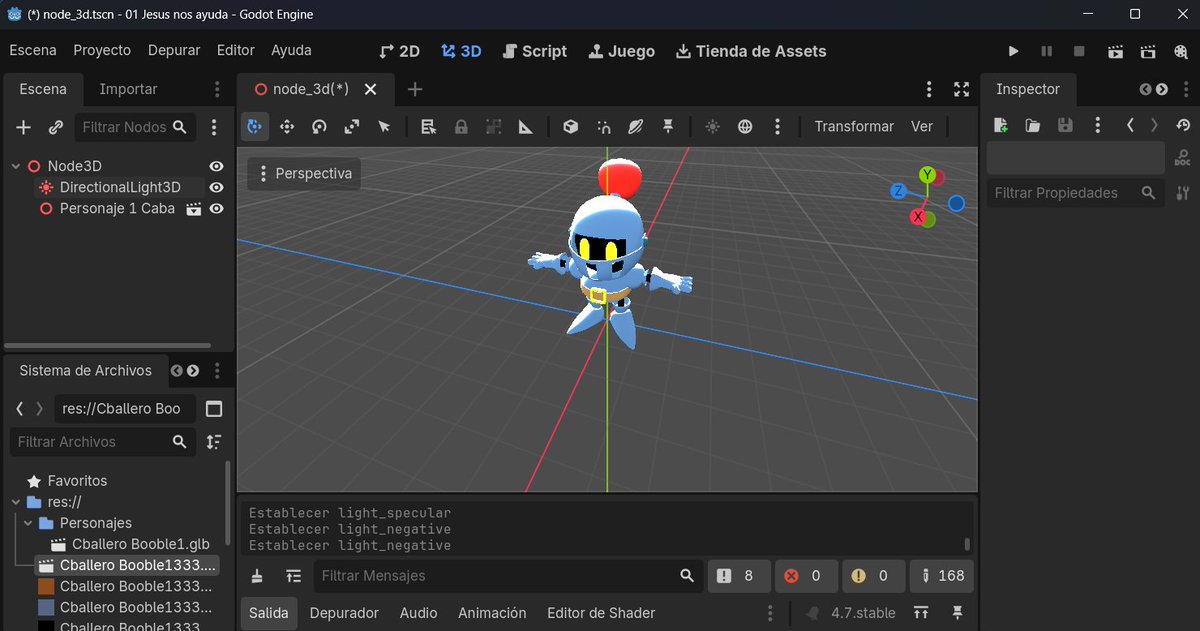The image size is (1200, 631).
Task: Open Inspector property tools icon
Action: tap(1183, 193)
